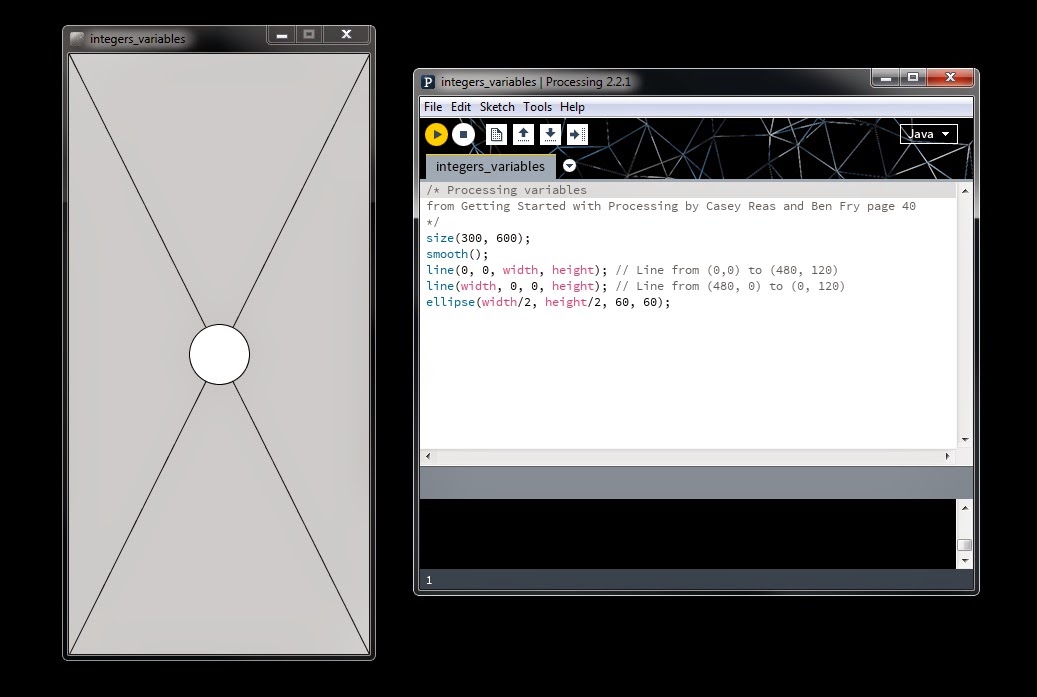
Task: Save the sketch with the down-arrow icon
Action: pyautogui.click(x=550, y=135)
